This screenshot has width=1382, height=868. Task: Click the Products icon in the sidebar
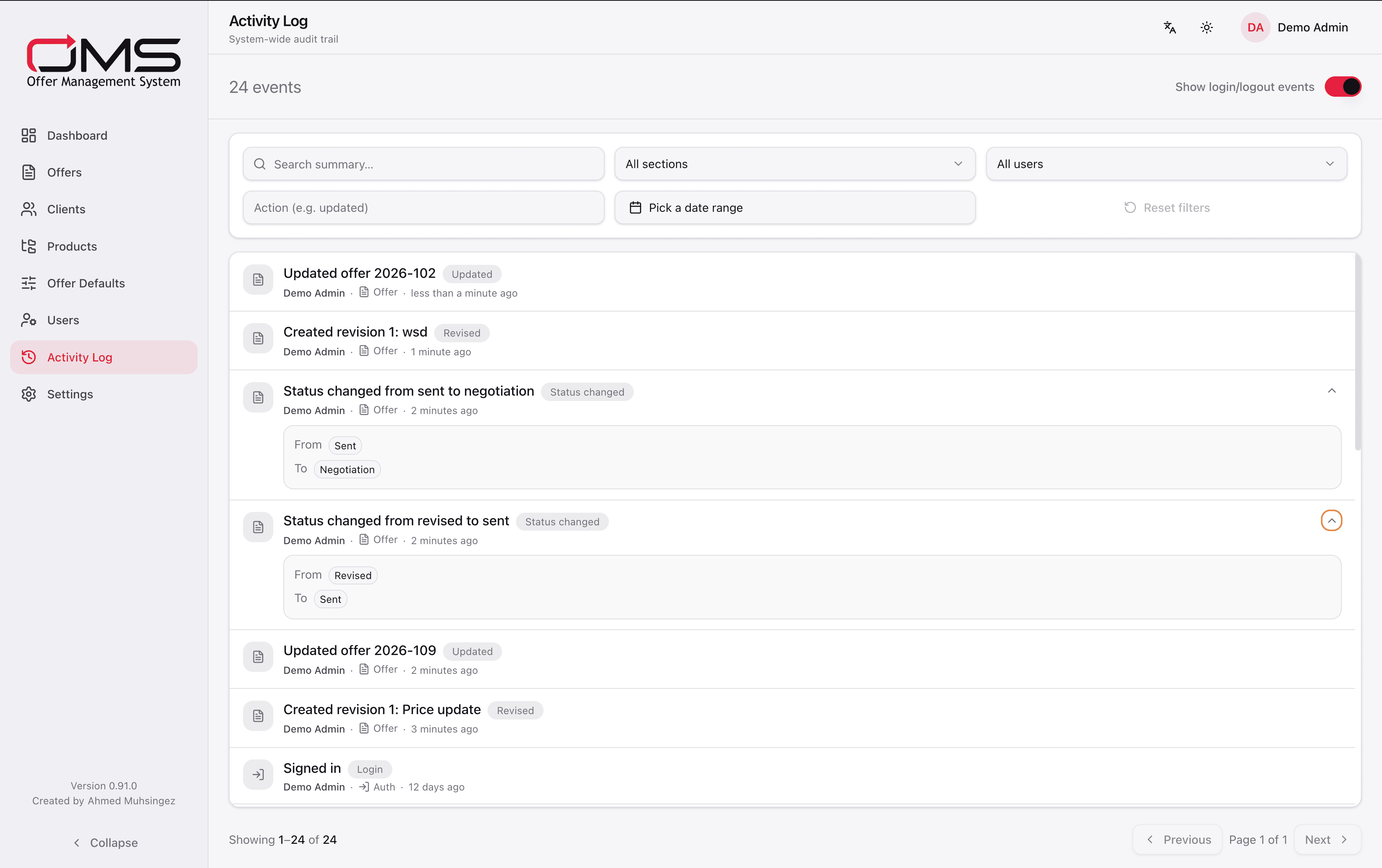(x=29, y=246)
